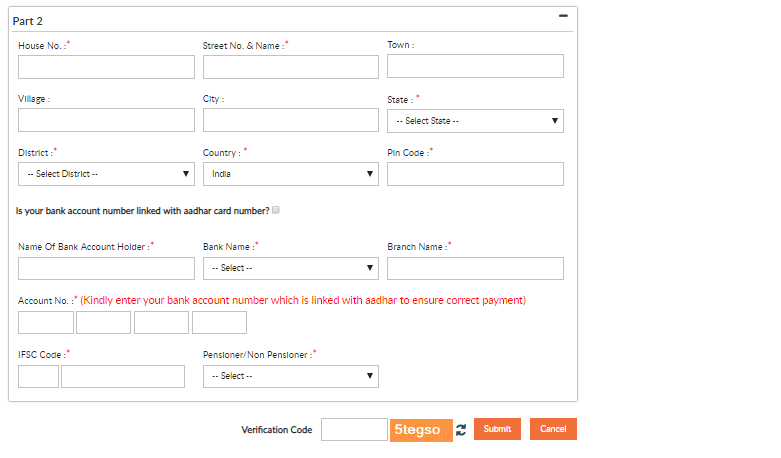
Task: Open the Select District dropdown
Action: (x=106, y=174)
